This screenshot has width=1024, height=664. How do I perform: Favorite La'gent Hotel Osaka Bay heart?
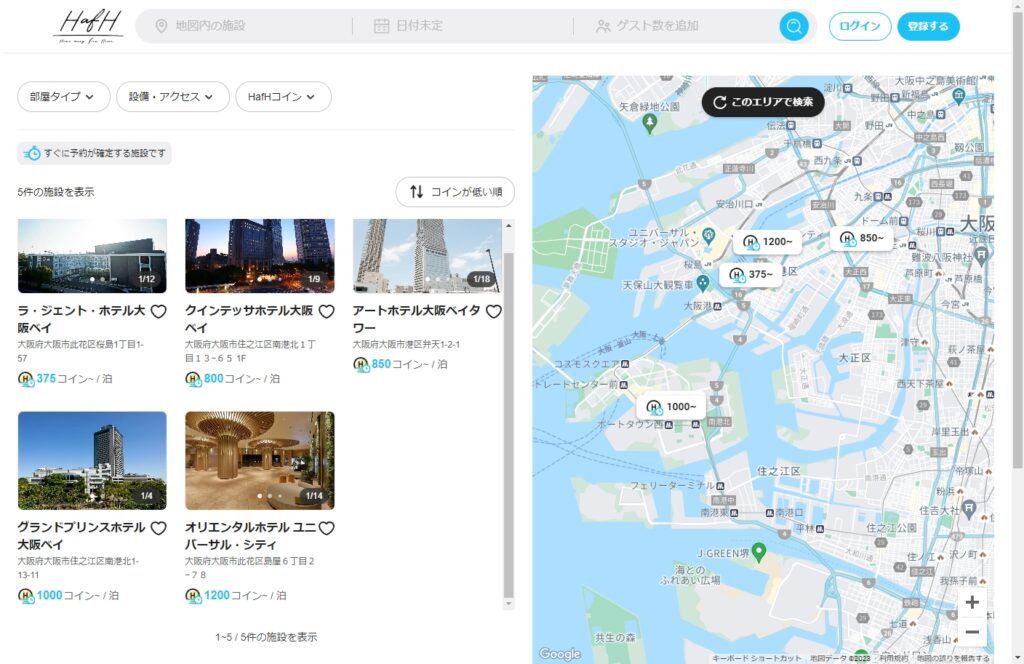tap(158, 311)
